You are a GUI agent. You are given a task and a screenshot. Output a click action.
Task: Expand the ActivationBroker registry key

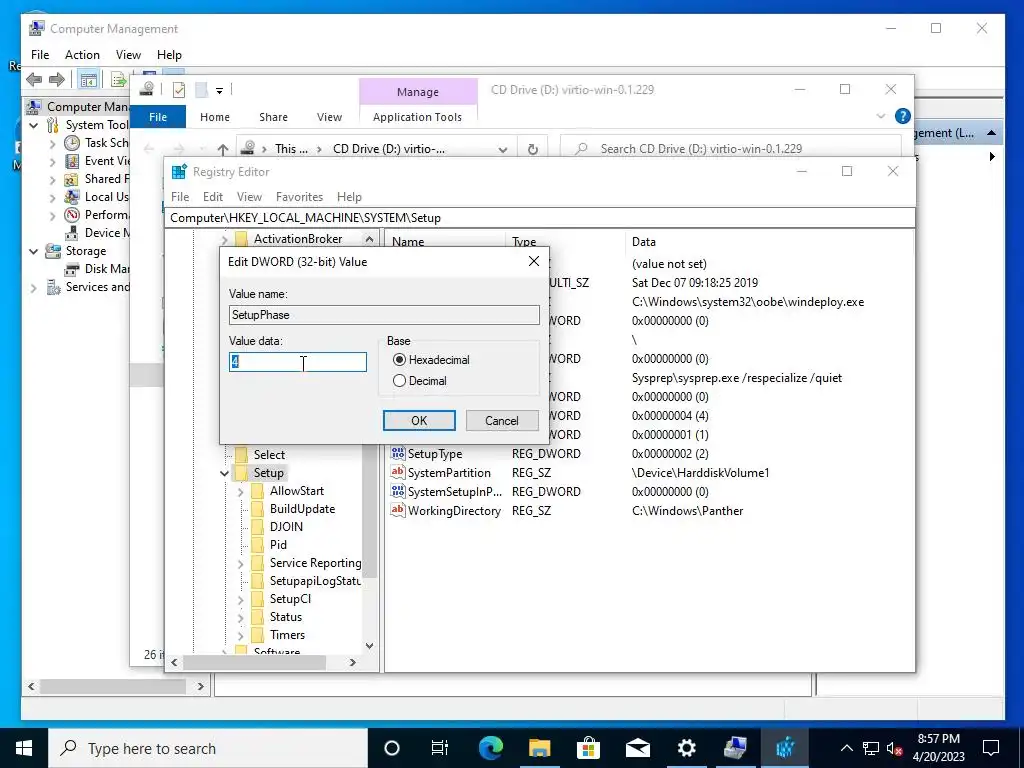pyautogui.click(x=225, y=239)
